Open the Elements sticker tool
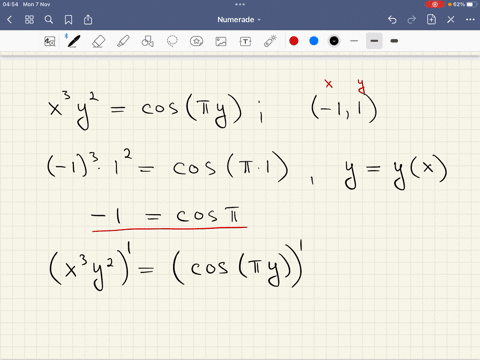The height and width of the screenshot is (360, 480). 196,41
